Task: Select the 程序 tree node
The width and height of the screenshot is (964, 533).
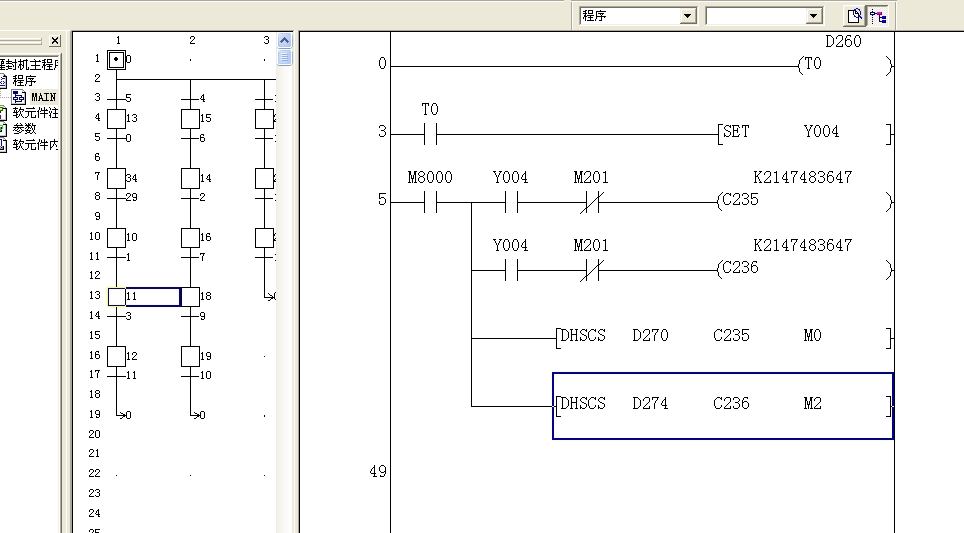Action: pyautogui.click(x=24, y=80)
